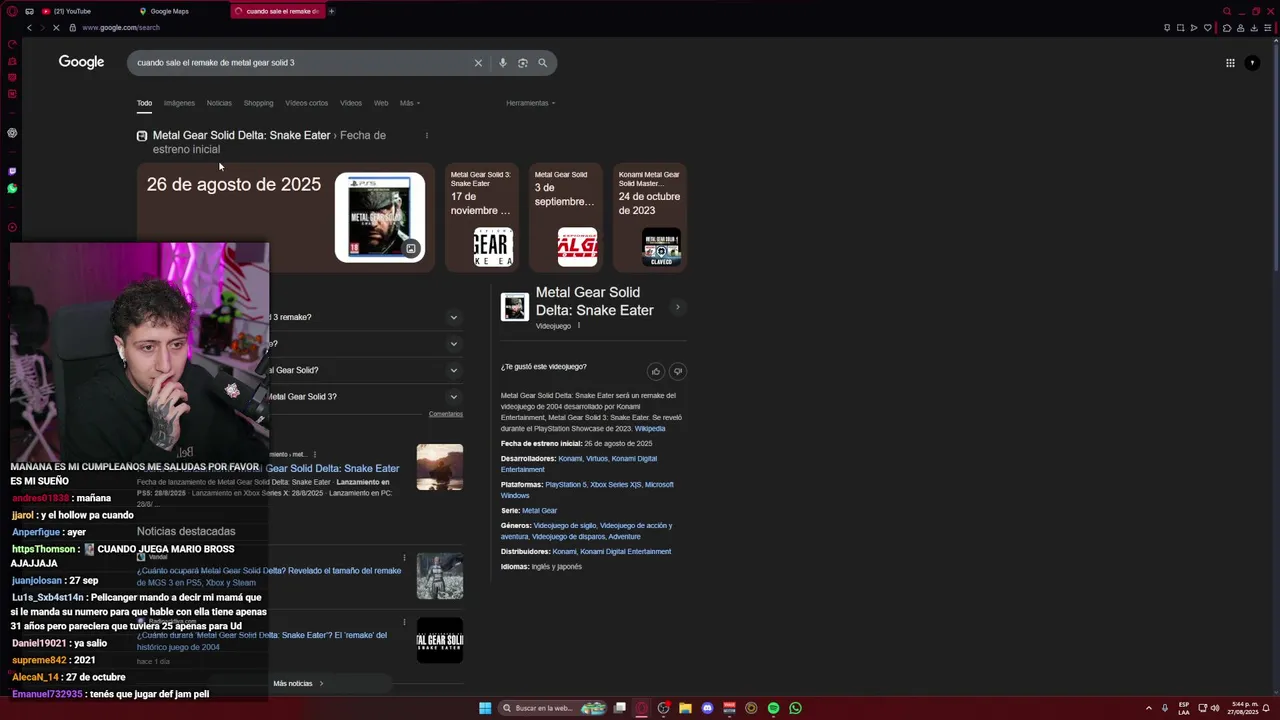1280x720 pixels.
Task: Open the knowledge panel arrow for Snake Eater
Action: pos(677,307)
